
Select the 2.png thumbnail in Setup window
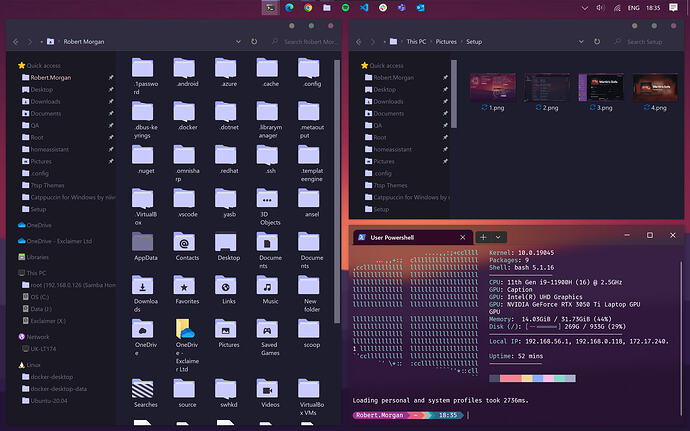(x=547, y=88)
